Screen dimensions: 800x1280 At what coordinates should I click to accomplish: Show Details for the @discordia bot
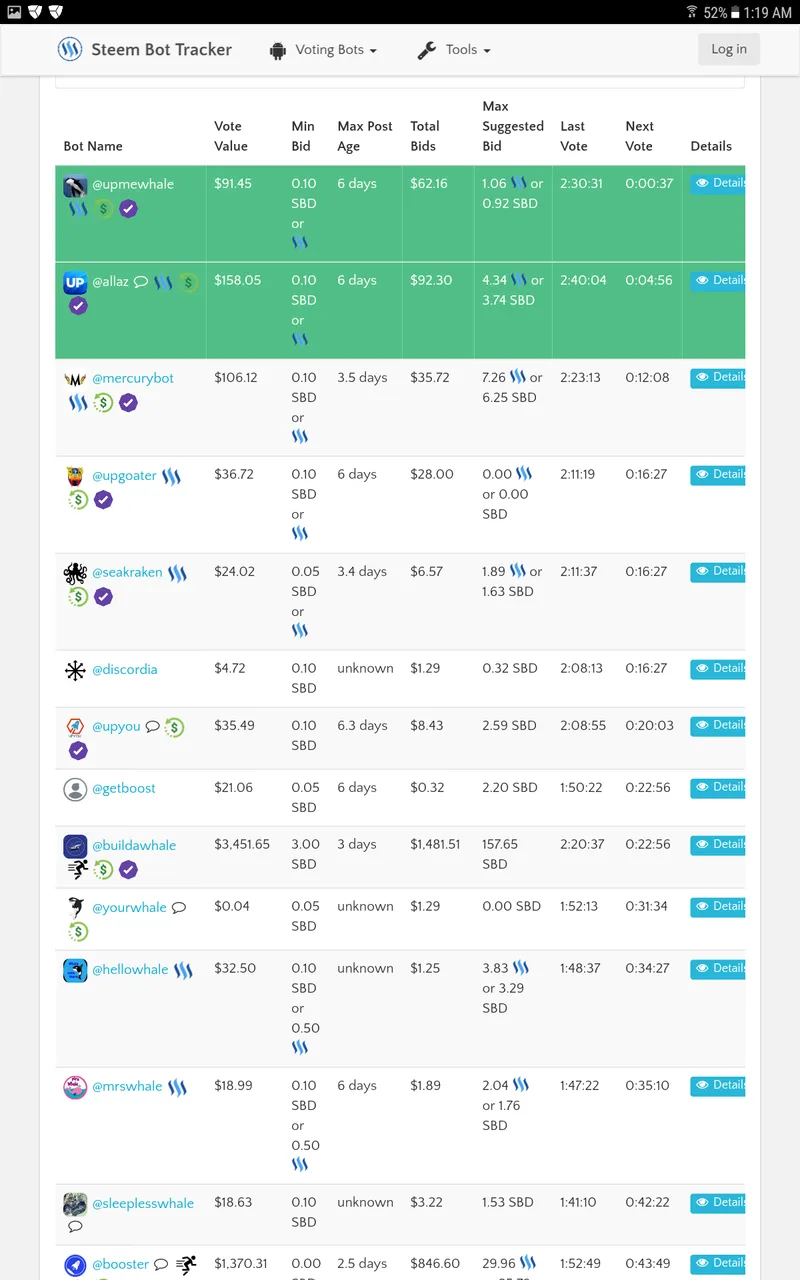click(x=718, y=669)
